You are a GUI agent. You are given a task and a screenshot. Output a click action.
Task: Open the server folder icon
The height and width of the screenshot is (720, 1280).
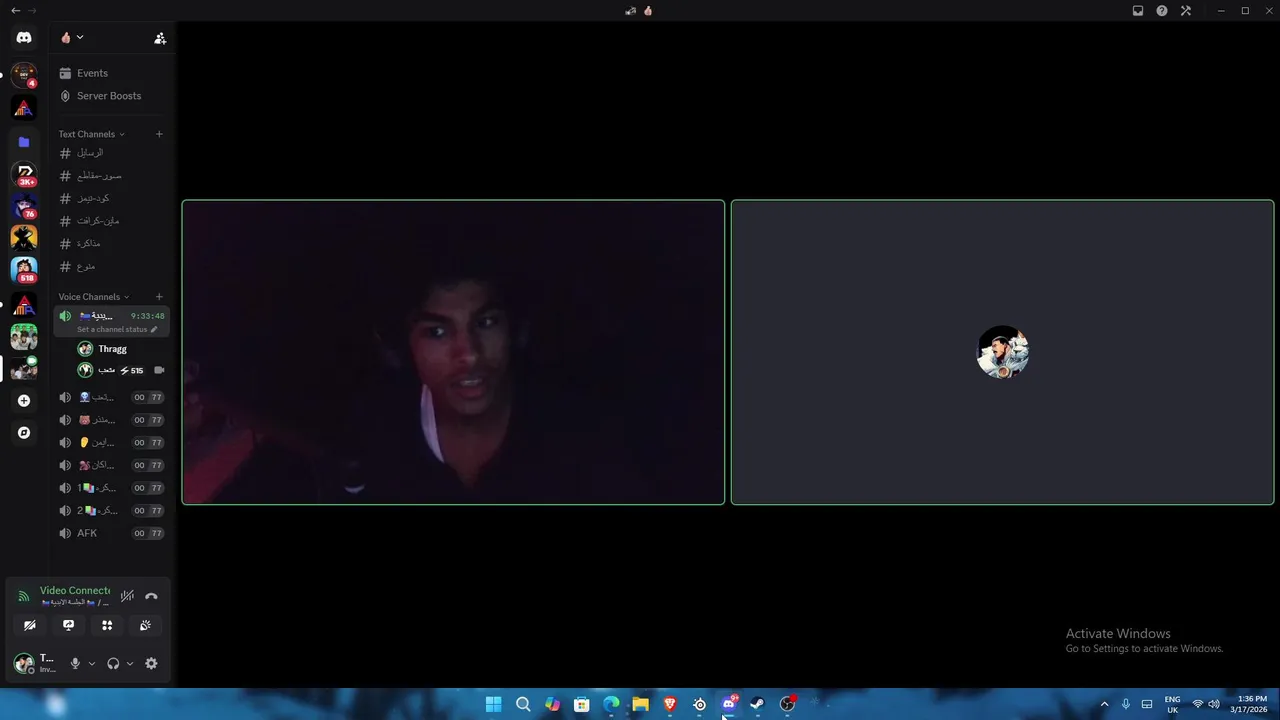click(x=24, y=142)
